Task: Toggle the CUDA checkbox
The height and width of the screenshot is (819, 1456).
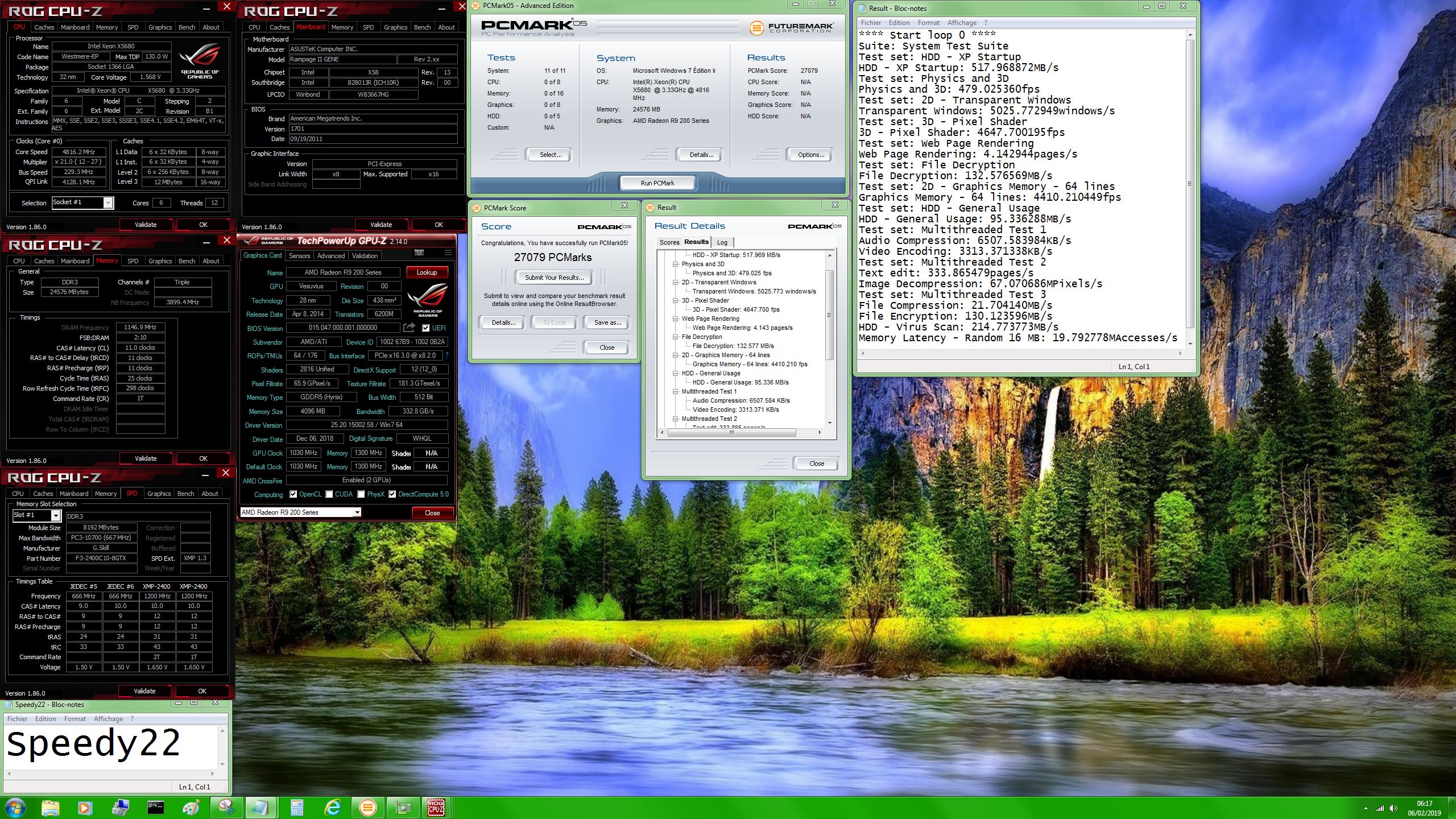Action: (x=329, y=494)
